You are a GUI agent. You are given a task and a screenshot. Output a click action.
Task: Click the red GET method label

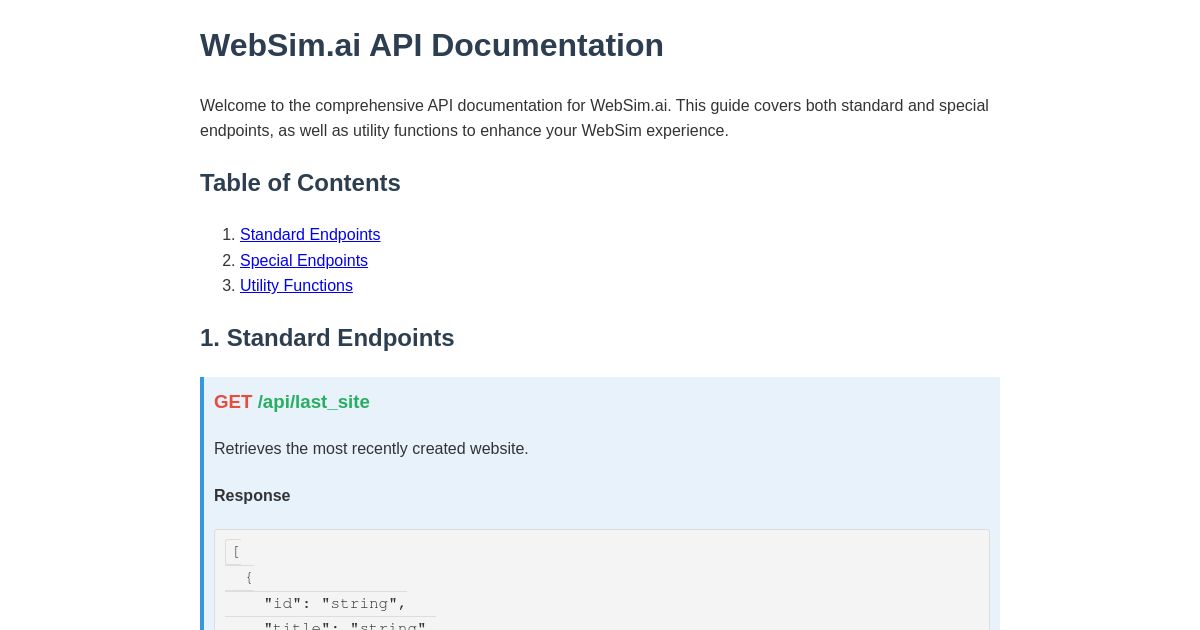tap(233, 401)
